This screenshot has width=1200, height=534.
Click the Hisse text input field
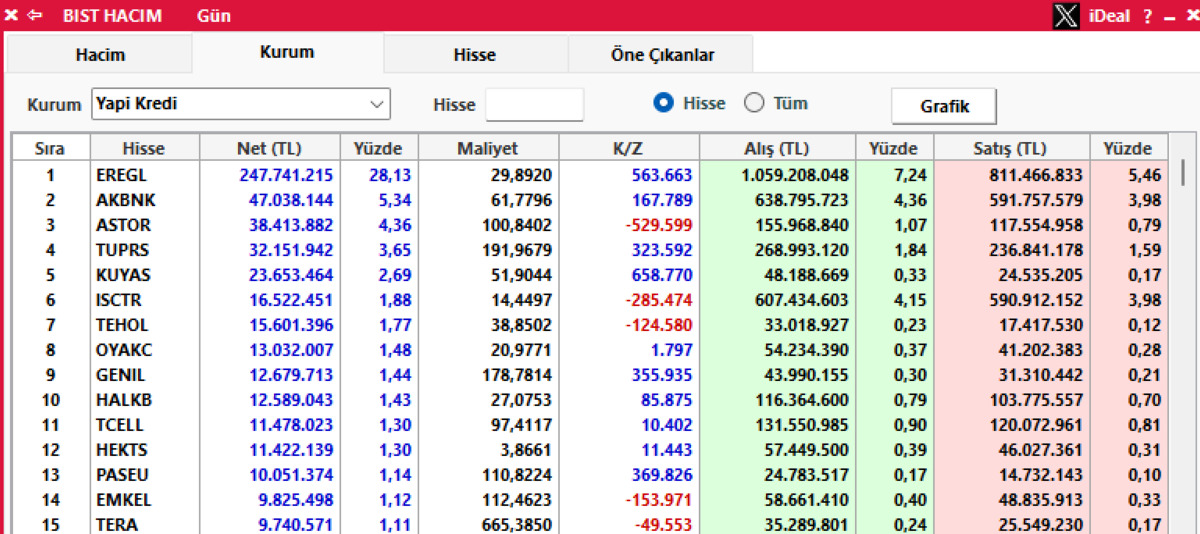(x=534, y=104)
